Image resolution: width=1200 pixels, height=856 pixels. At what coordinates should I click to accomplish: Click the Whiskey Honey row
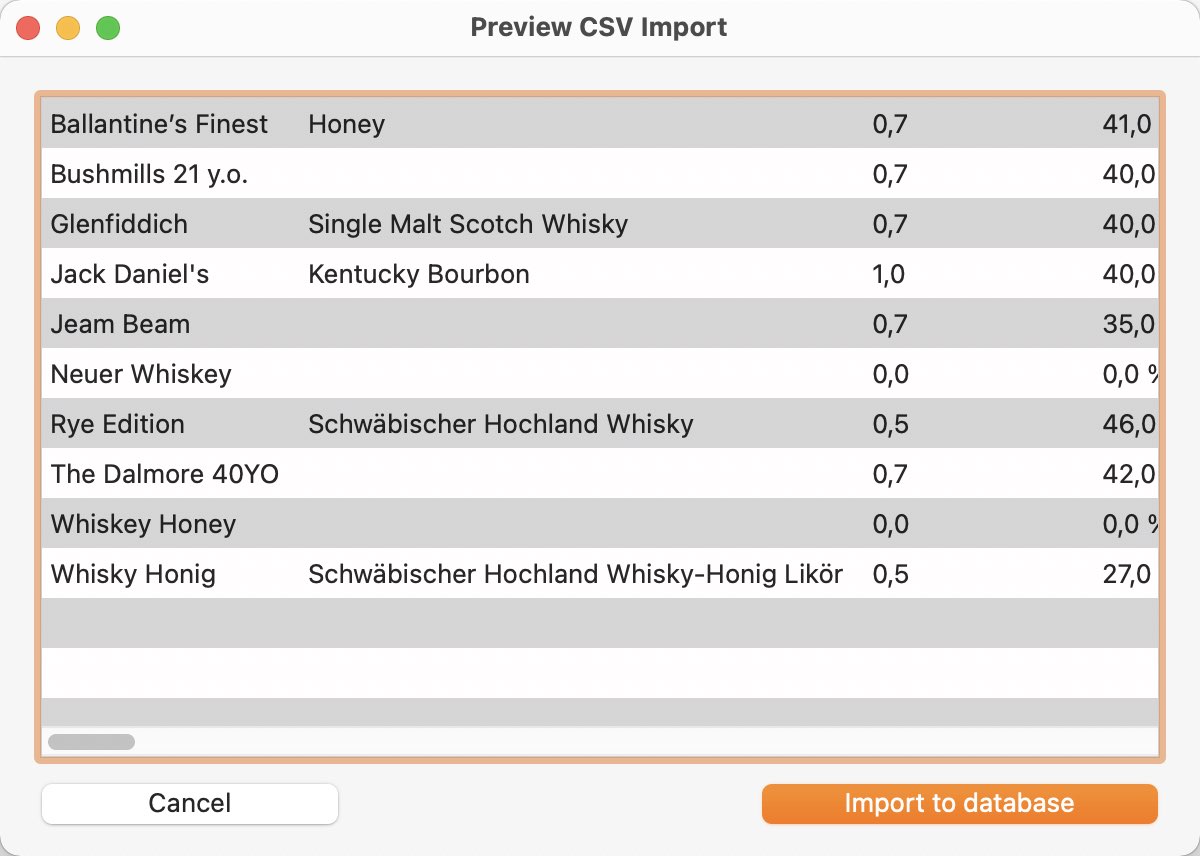(x=600, y=523)
